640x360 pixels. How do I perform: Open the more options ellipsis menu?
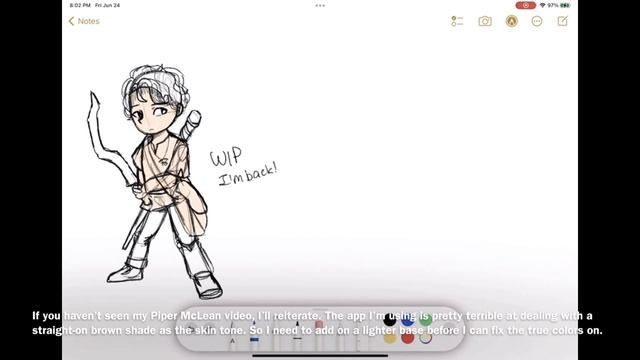click(537, 21)
